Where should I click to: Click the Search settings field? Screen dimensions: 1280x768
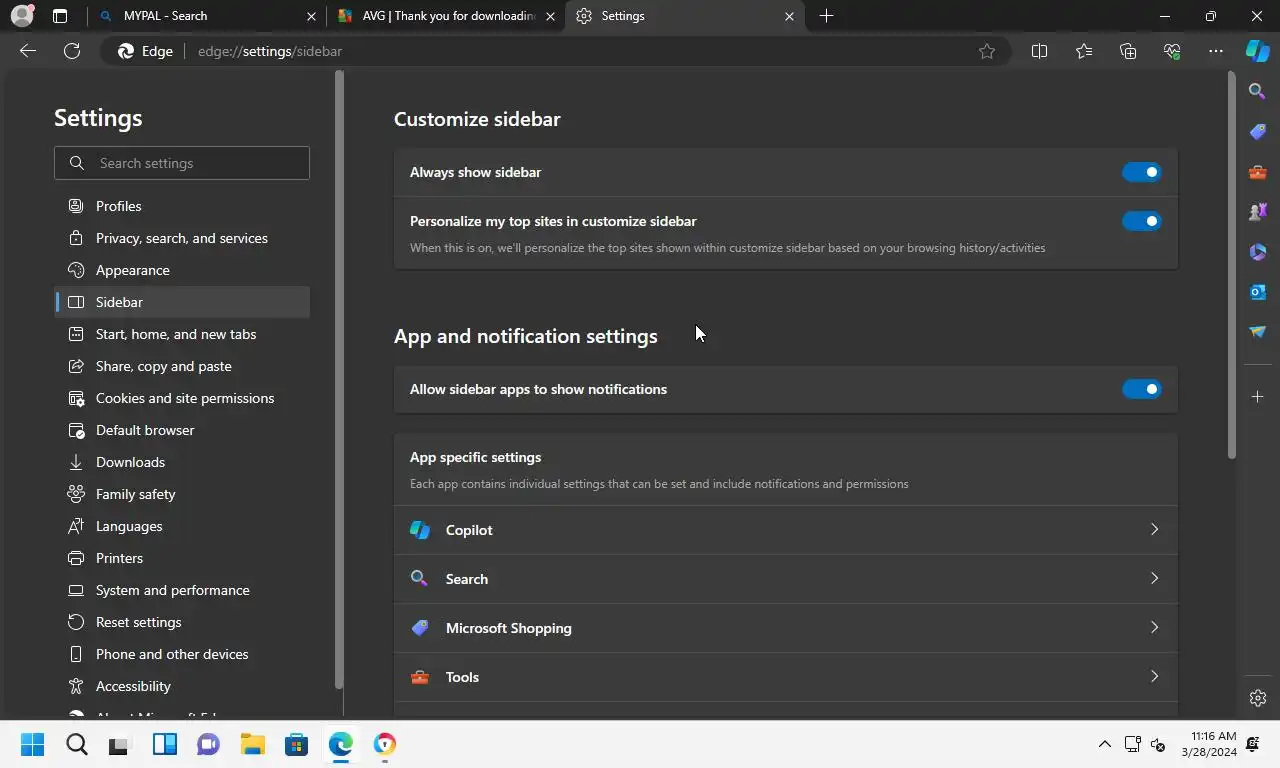click(x=182, y=163)
